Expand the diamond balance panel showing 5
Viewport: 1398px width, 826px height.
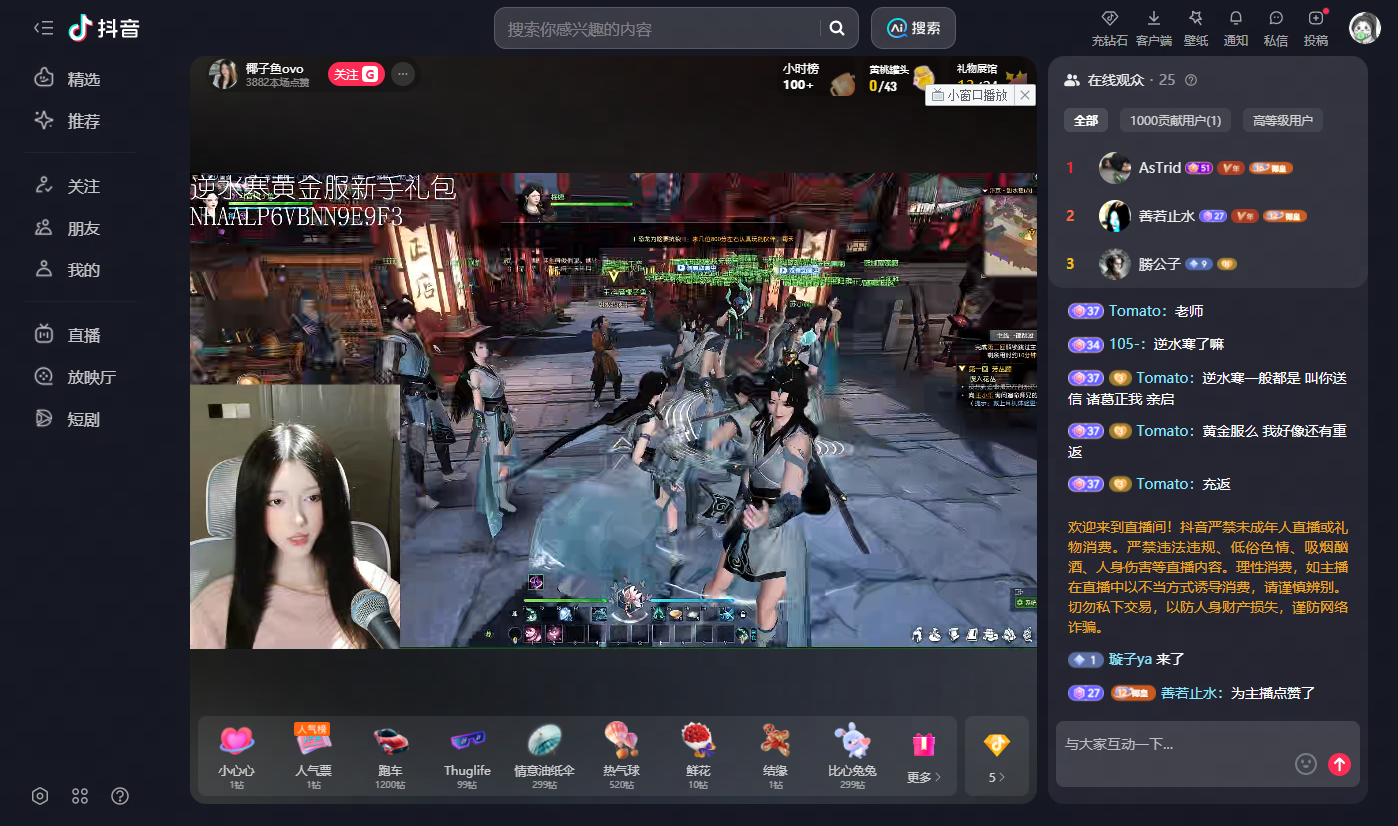pos(997,756)
